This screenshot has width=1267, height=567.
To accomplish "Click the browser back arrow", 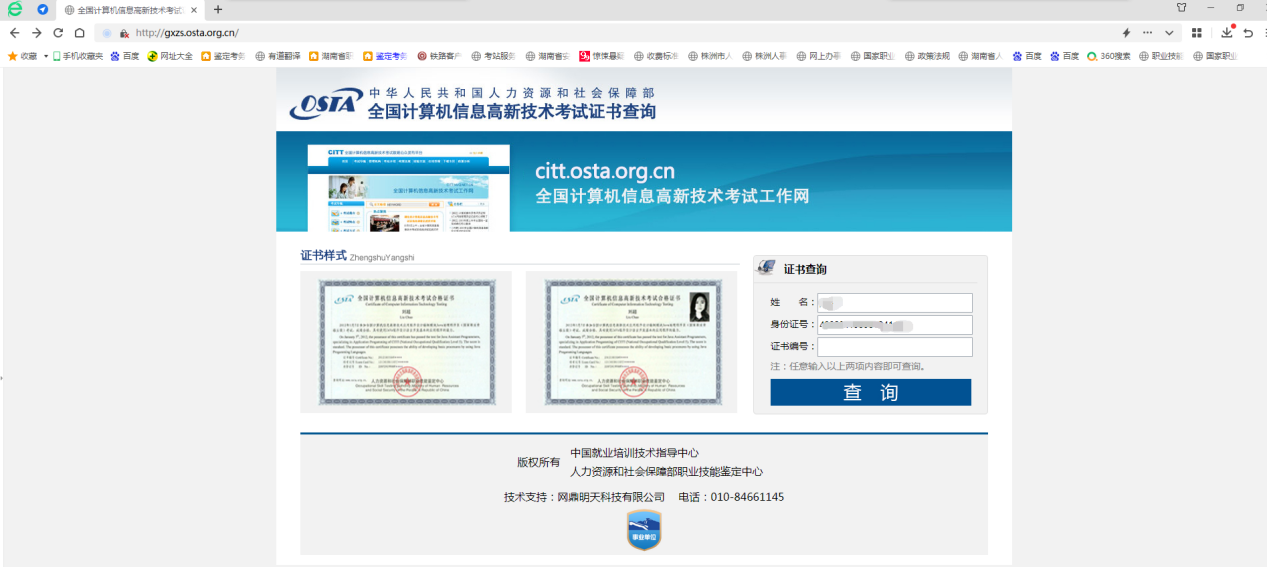I will pos(13,33).
